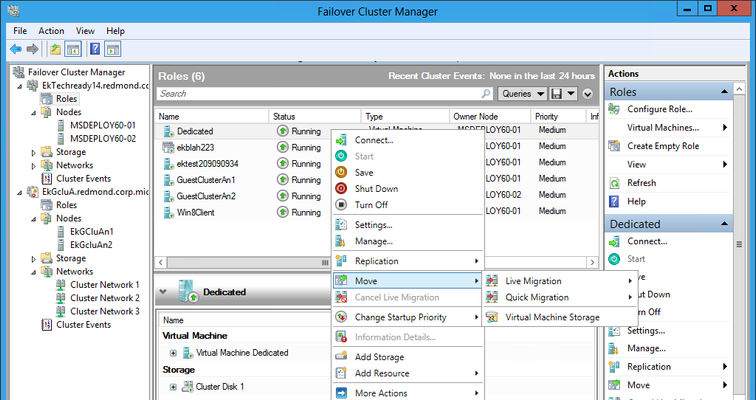Click Virtual Machines... in Actions pane

(662, 127)
